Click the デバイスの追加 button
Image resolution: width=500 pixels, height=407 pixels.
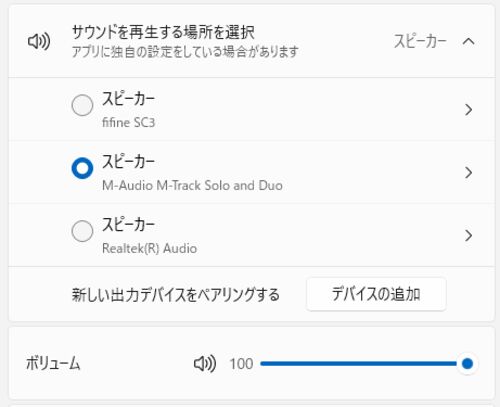pos(376,294)
